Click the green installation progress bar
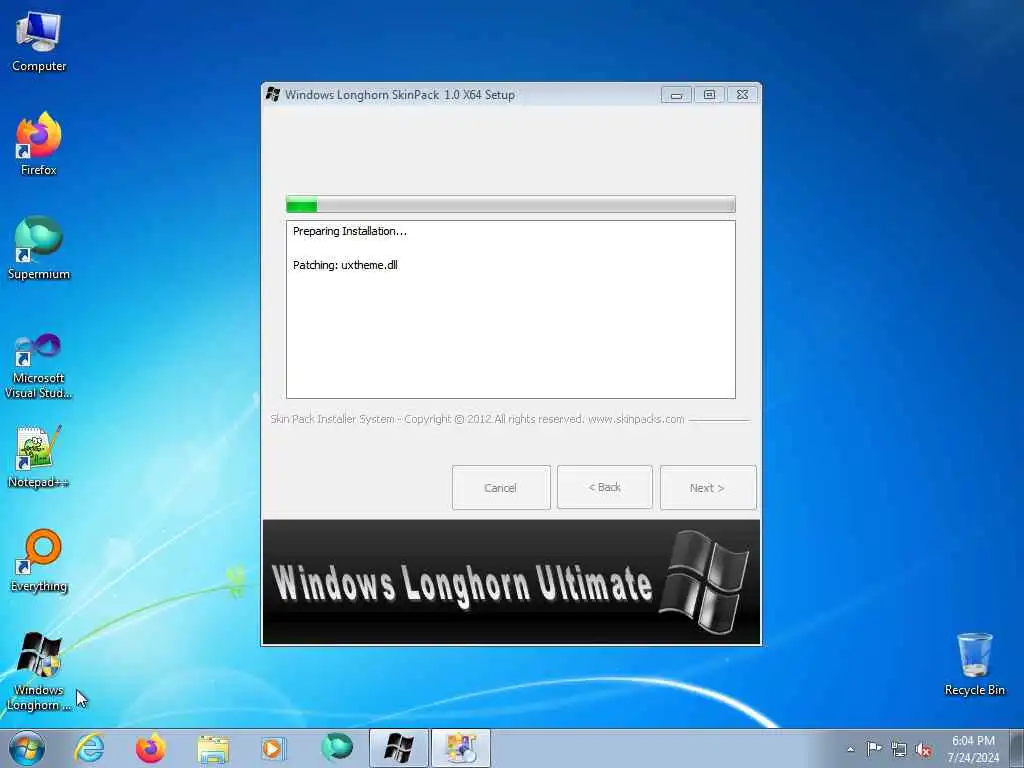The height and width of the screenshot is (768, 1024). point(511,204)
